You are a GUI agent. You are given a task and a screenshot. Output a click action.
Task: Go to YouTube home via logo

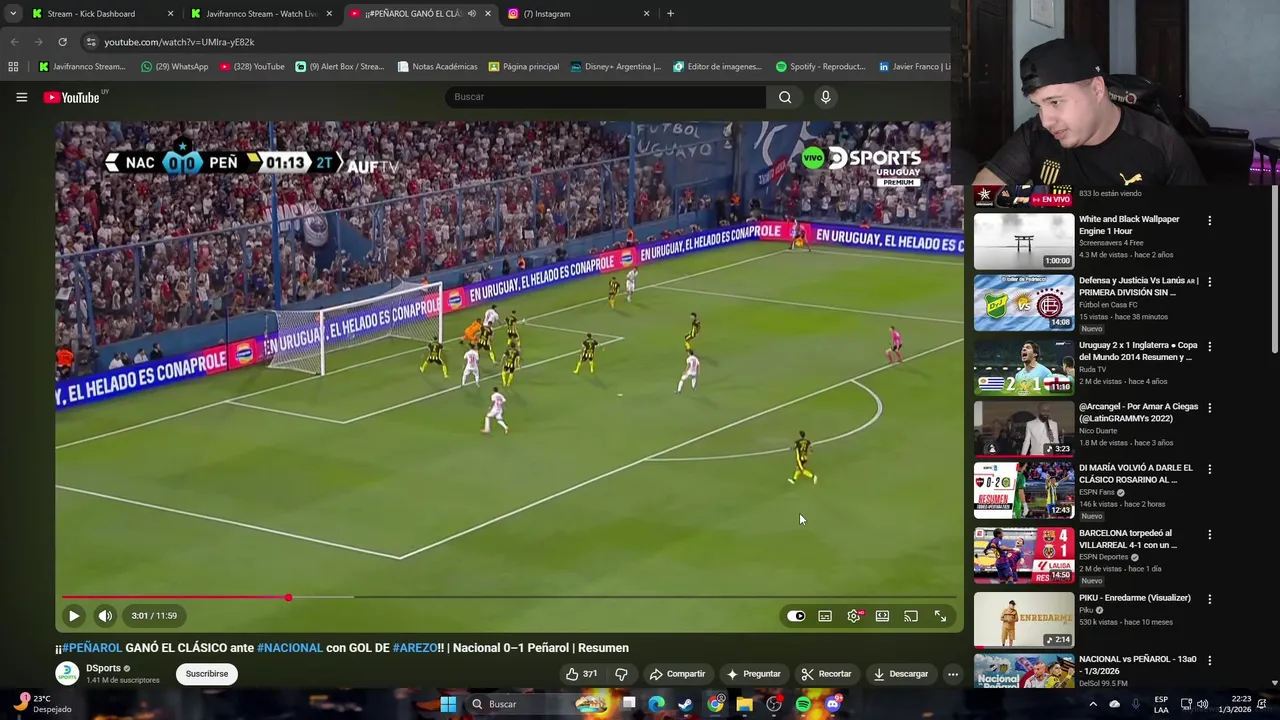tap(72, 97)
